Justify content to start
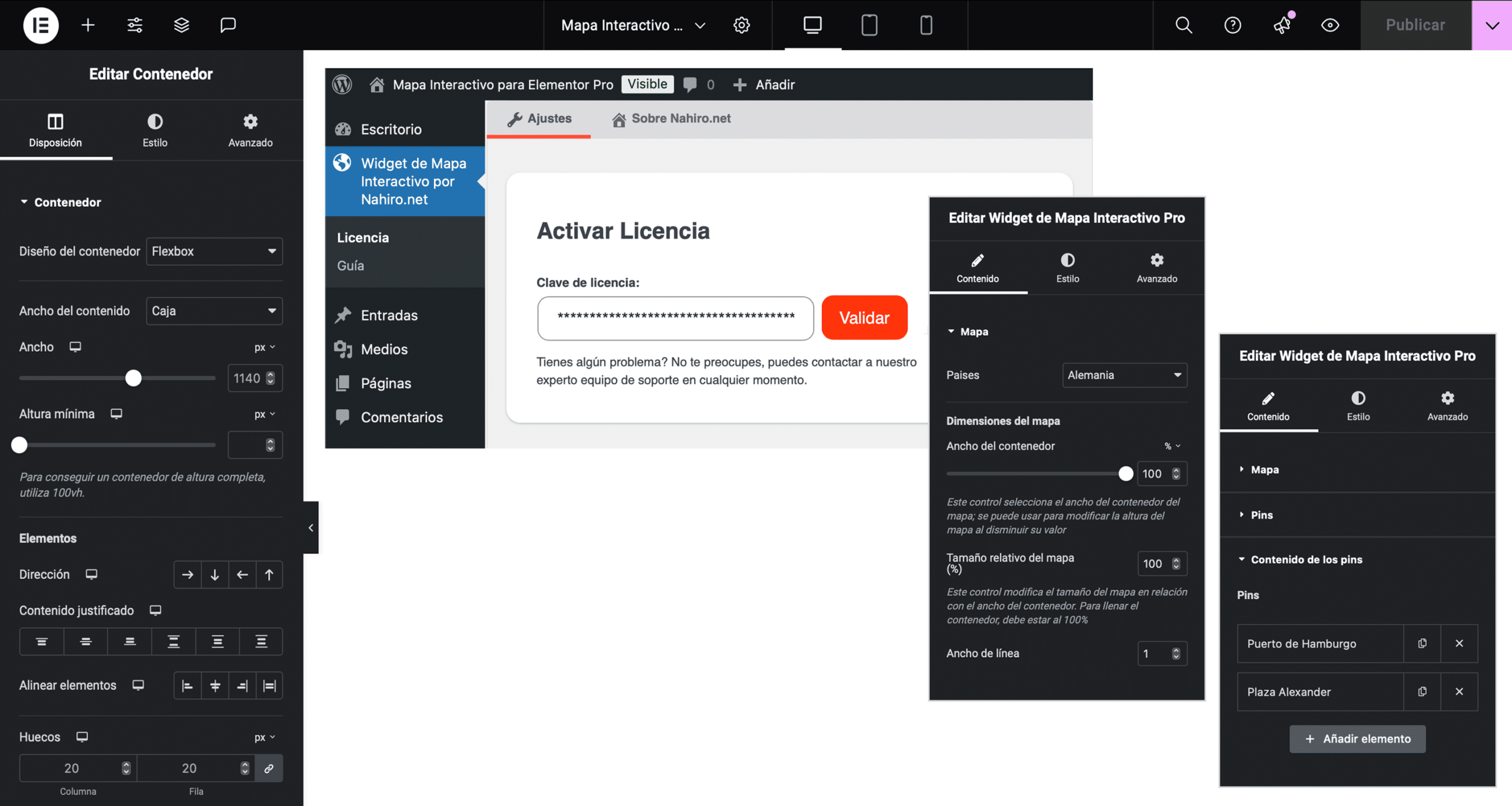This screenshot has height=806, width=1512. (41, 641)
